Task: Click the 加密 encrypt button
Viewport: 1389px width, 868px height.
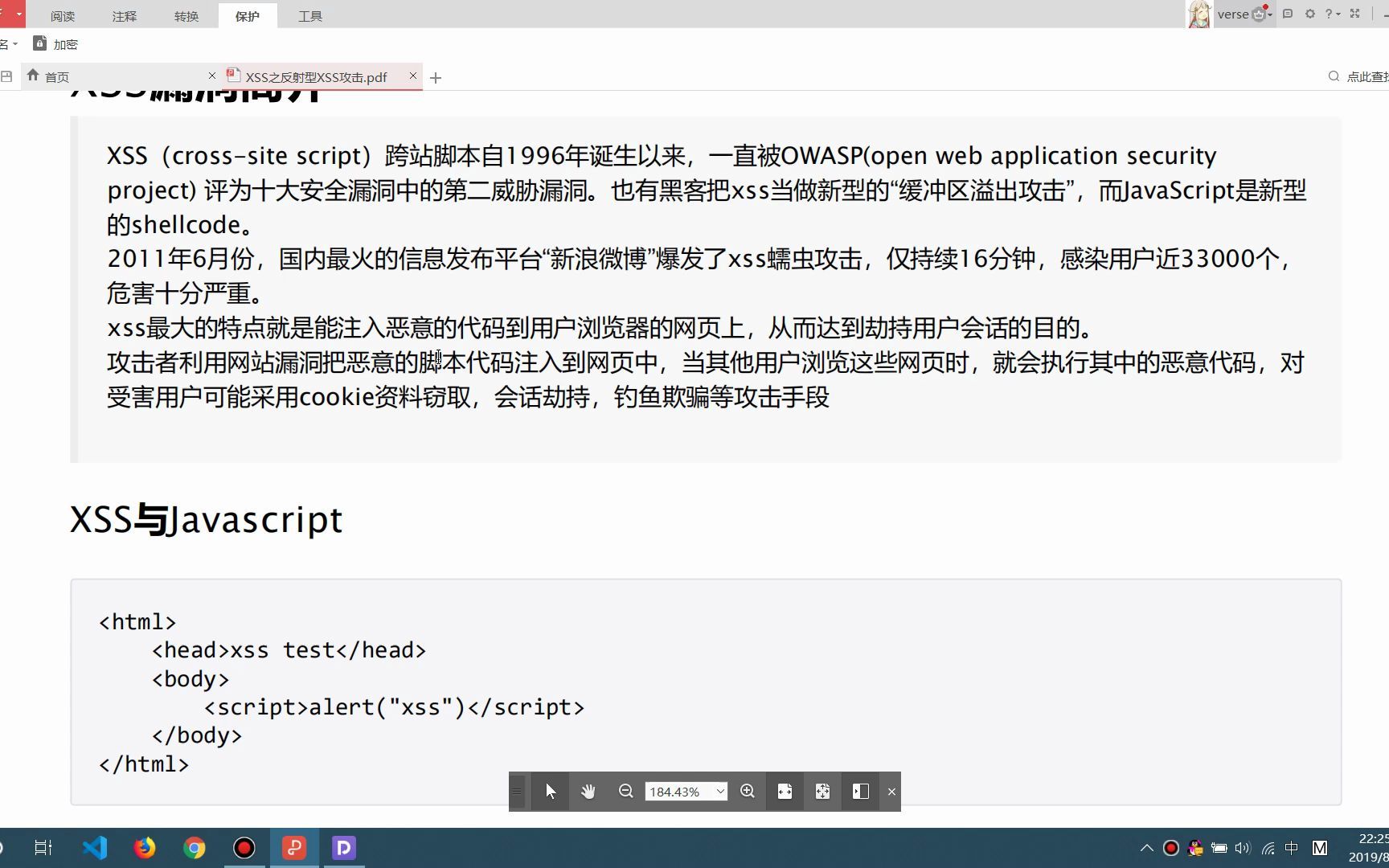Action: coord(55,44)
